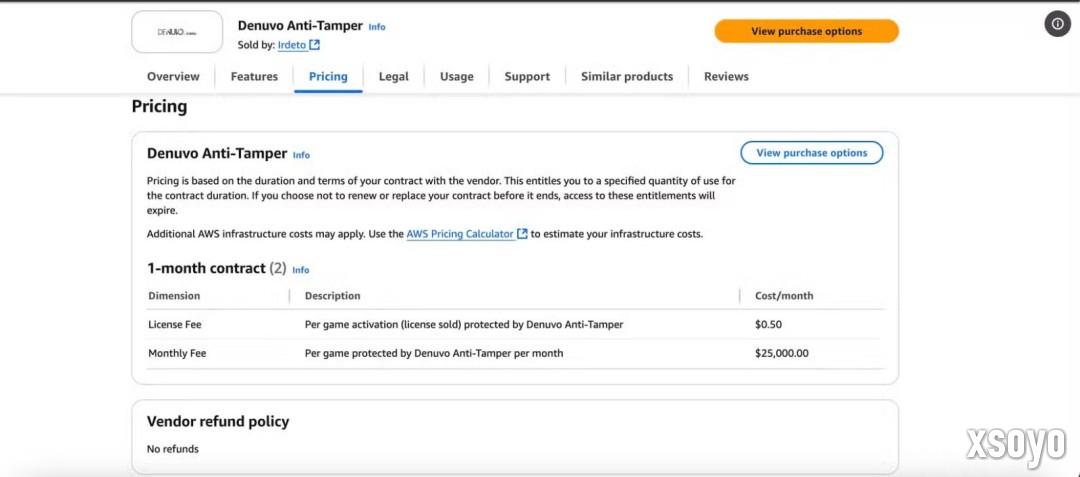This screenshot has width=1080, height=477.
Task: Open the Irdeto seller link
Action: (291, 45)
